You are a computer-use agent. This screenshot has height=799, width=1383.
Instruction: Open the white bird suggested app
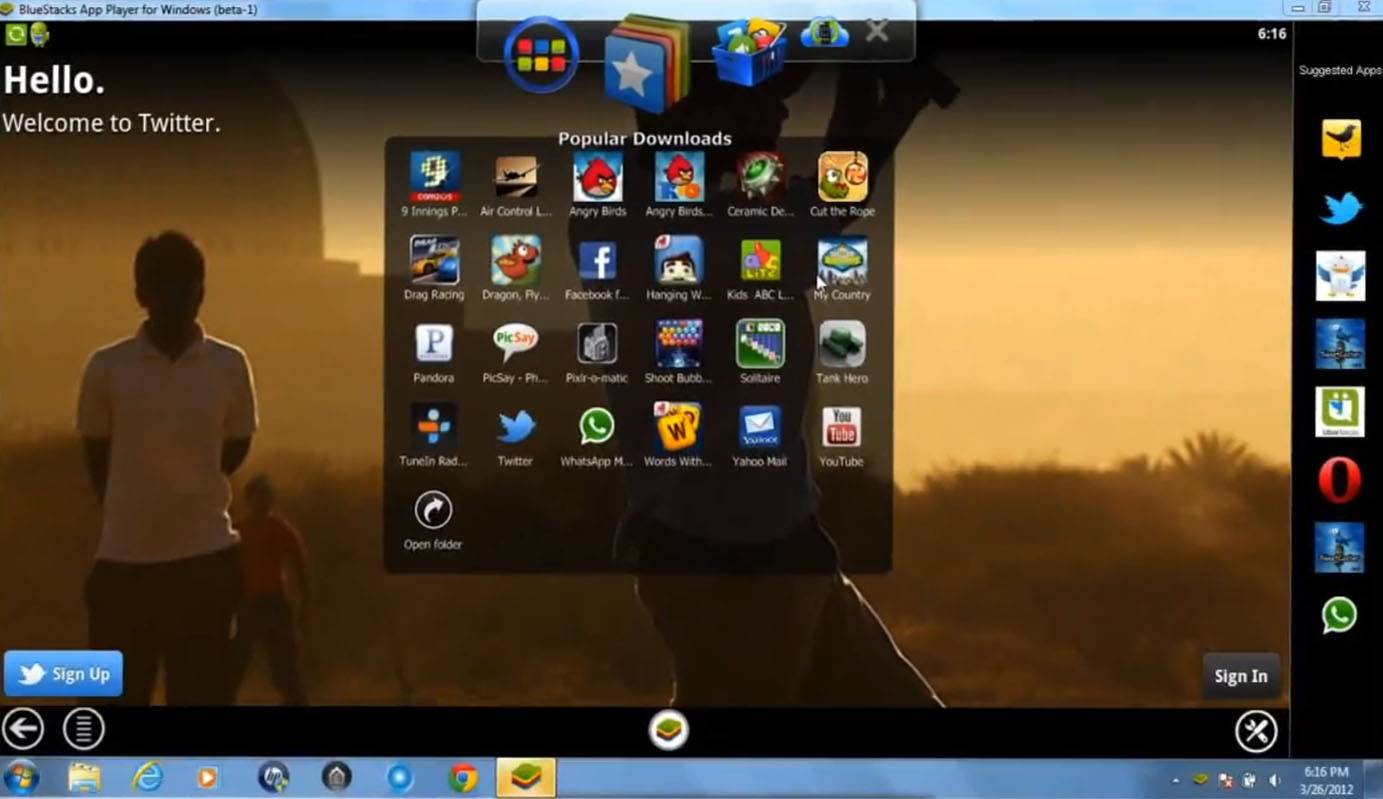[x=1340, y=276]
